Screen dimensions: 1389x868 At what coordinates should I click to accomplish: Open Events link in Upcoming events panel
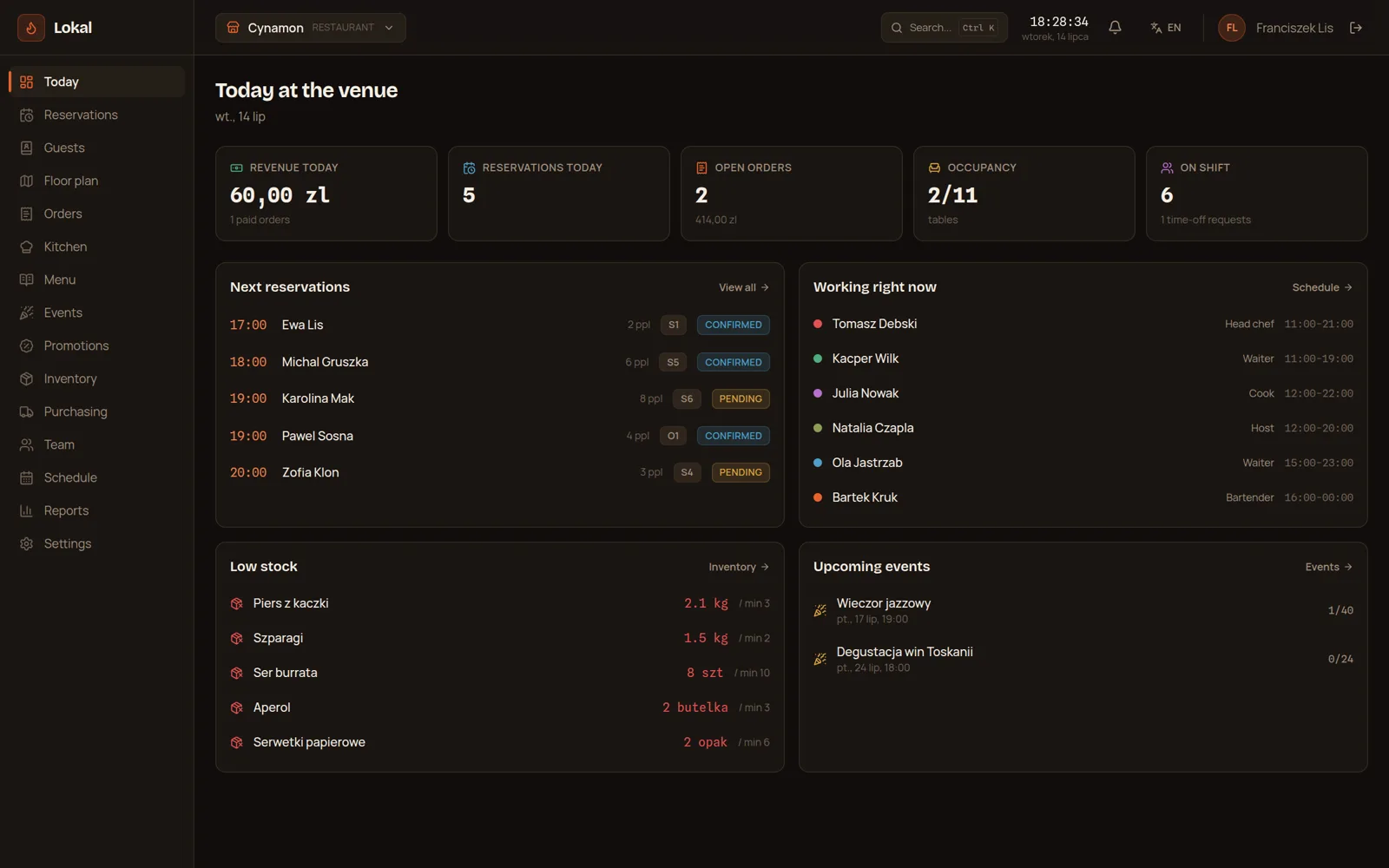click(1329, 567)
